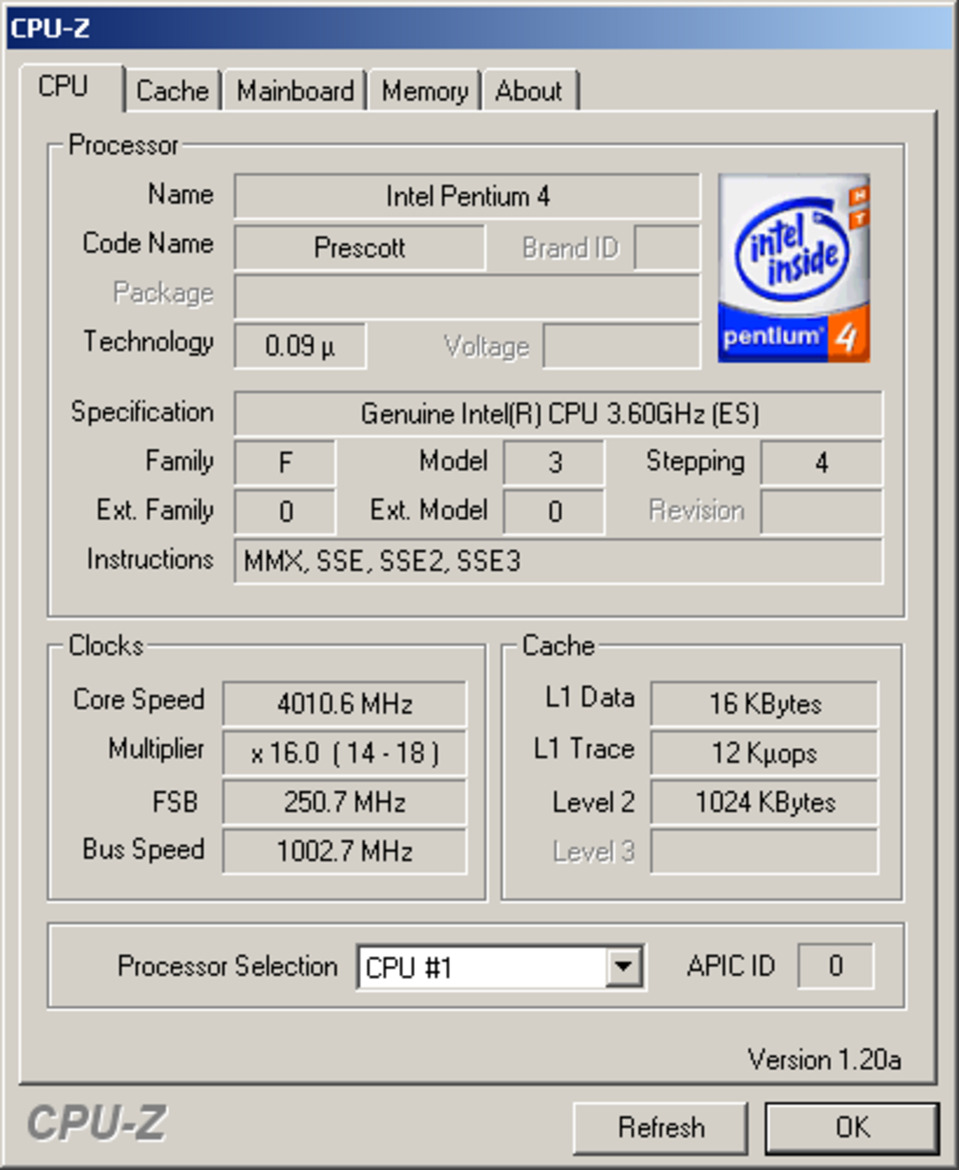Click the Family value F

285,463
